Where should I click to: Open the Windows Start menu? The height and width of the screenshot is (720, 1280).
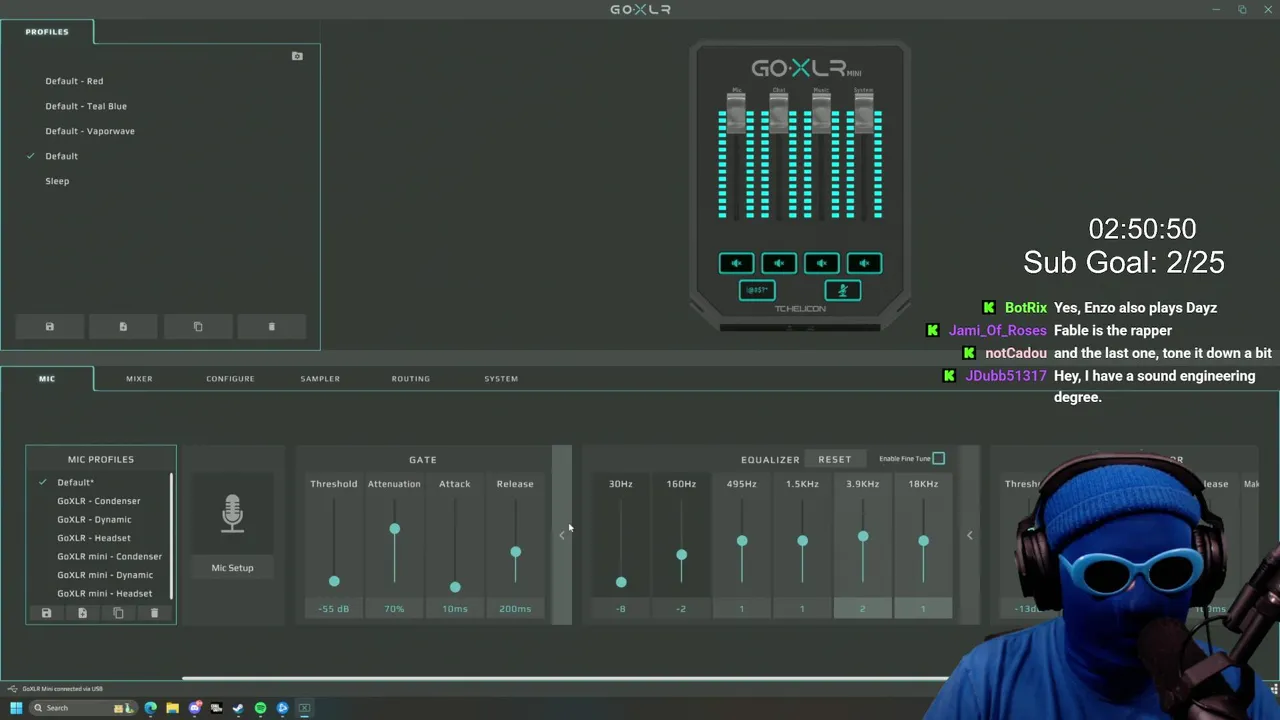(x=16, y=708)
